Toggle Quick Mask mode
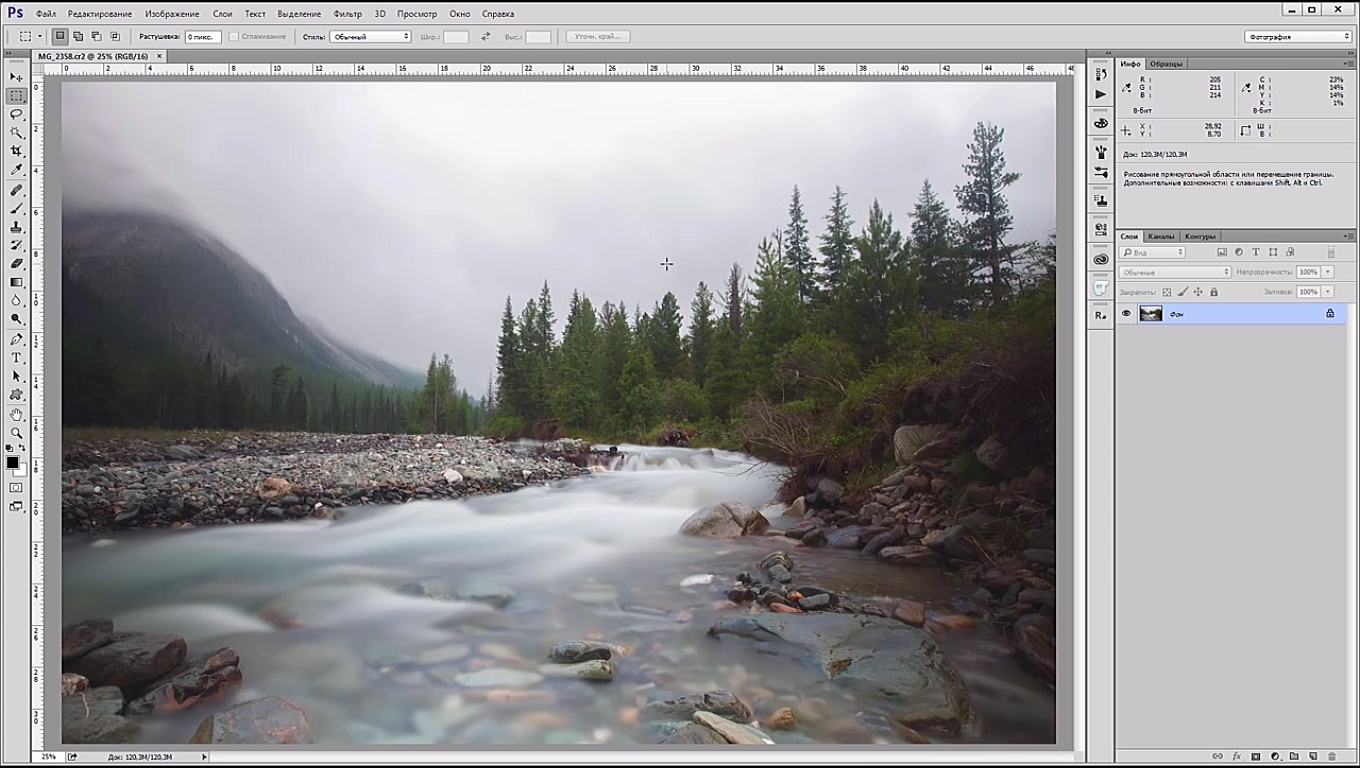The height and width of the screenshot is (768, 1360). 16,488
